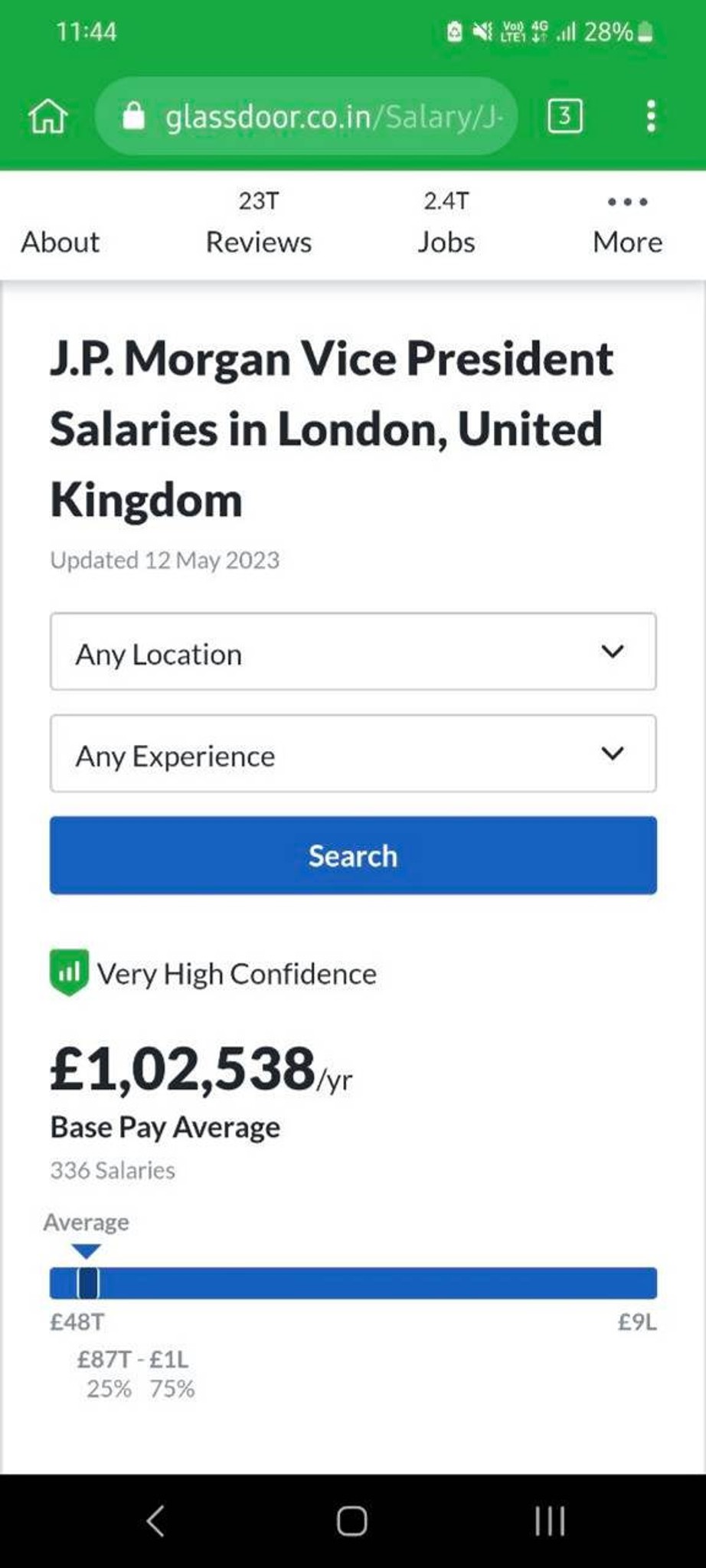The height and width of the screenshot is (1568, 706).
Task: Tap the salary range bar average marker
Action: [87, 1282]
